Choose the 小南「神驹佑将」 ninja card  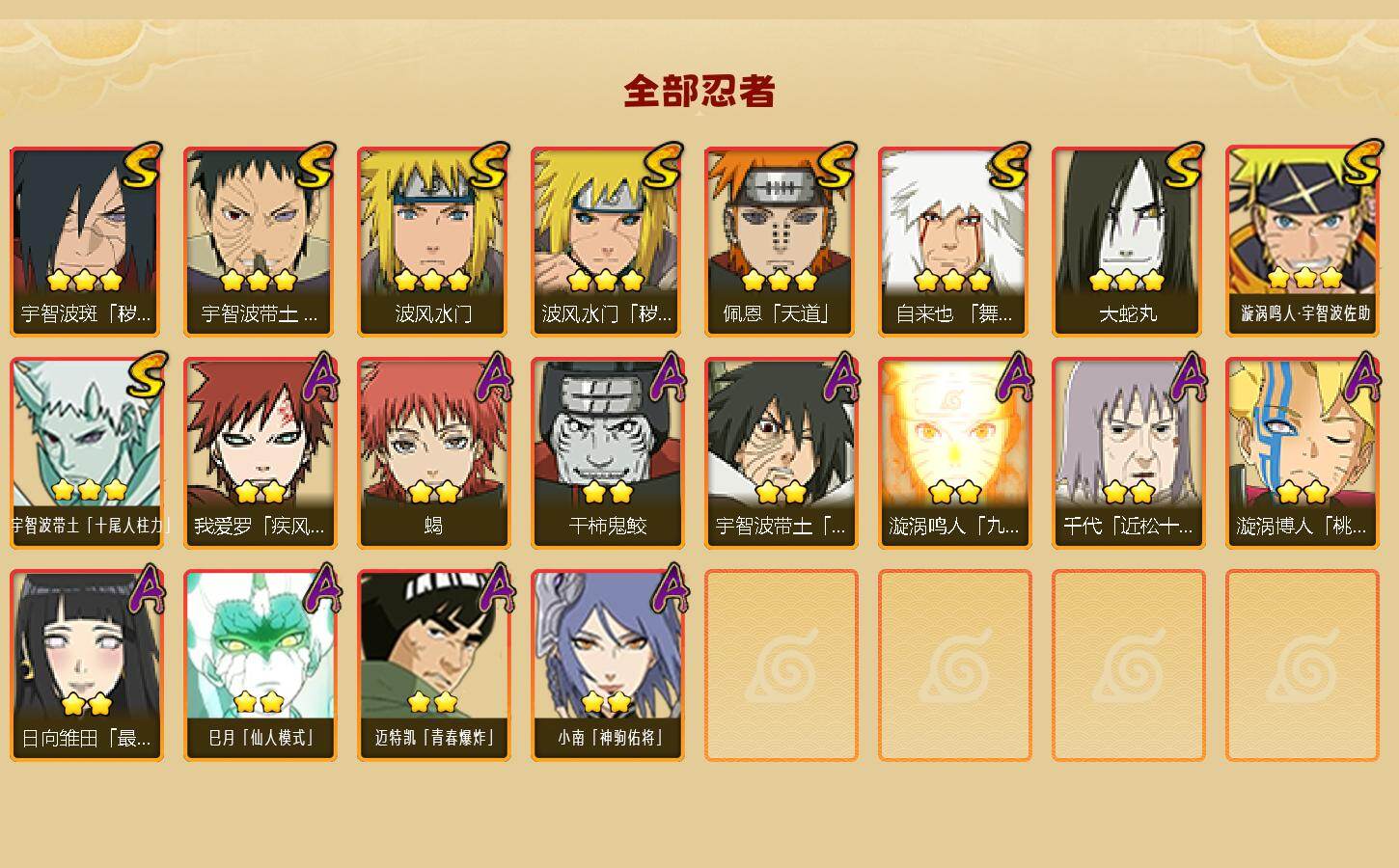point(607,665)
